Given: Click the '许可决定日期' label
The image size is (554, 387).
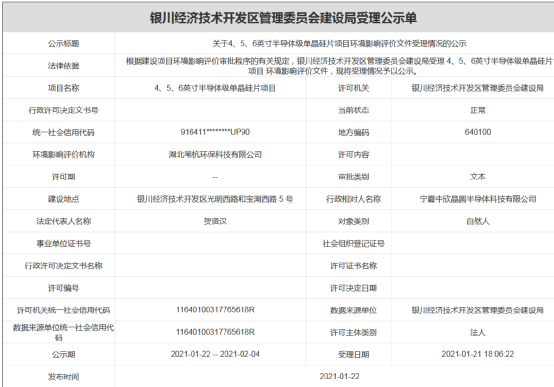Looking at the screenshot, I should (354, 288).
